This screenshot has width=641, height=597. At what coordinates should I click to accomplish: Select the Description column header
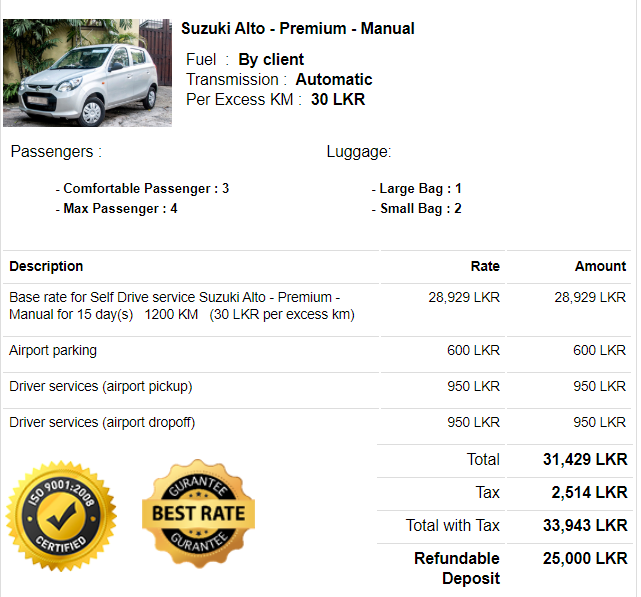(46, 266)
